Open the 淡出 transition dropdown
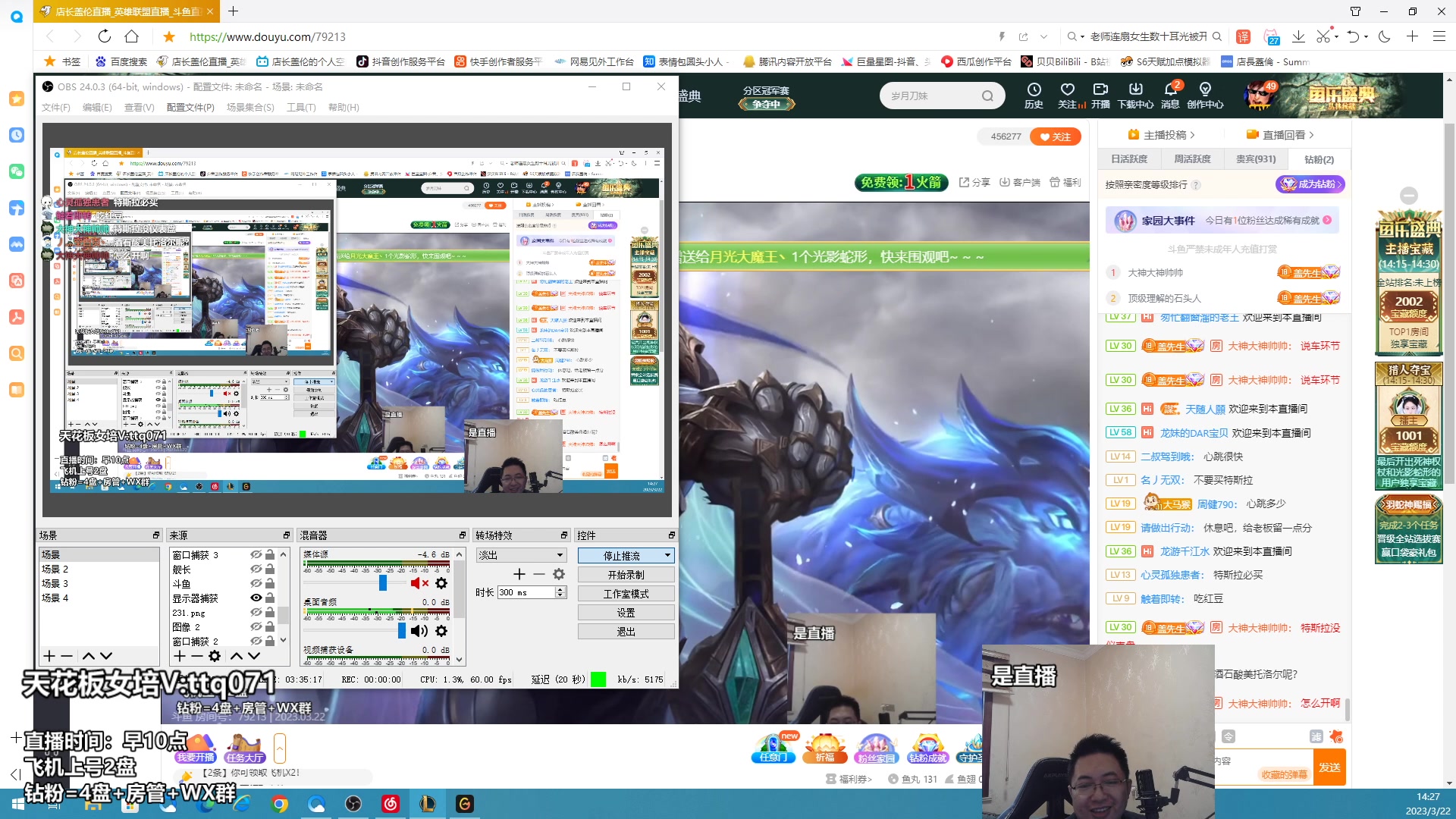The width and height of the screenshot is (1456, 819). pos(560,556)
